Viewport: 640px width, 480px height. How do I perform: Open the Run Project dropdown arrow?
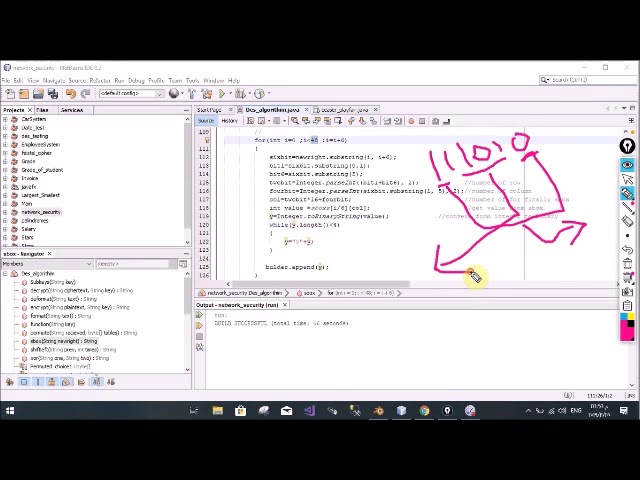230,94
